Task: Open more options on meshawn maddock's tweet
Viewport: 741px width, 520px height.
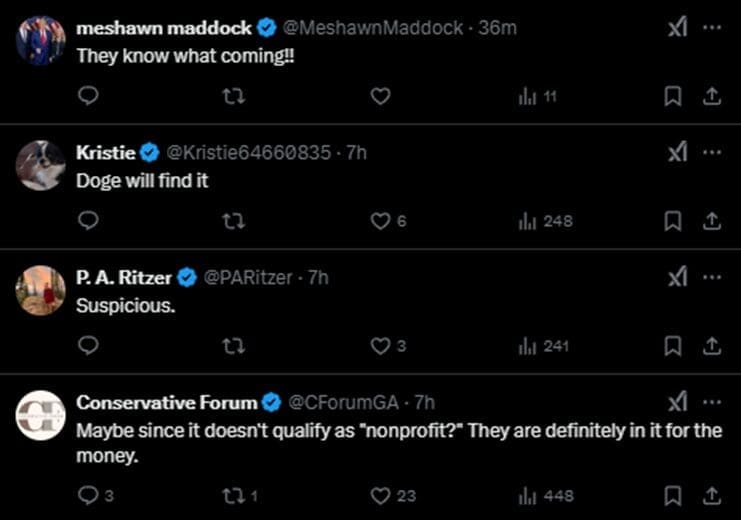Action: point(711,28)
